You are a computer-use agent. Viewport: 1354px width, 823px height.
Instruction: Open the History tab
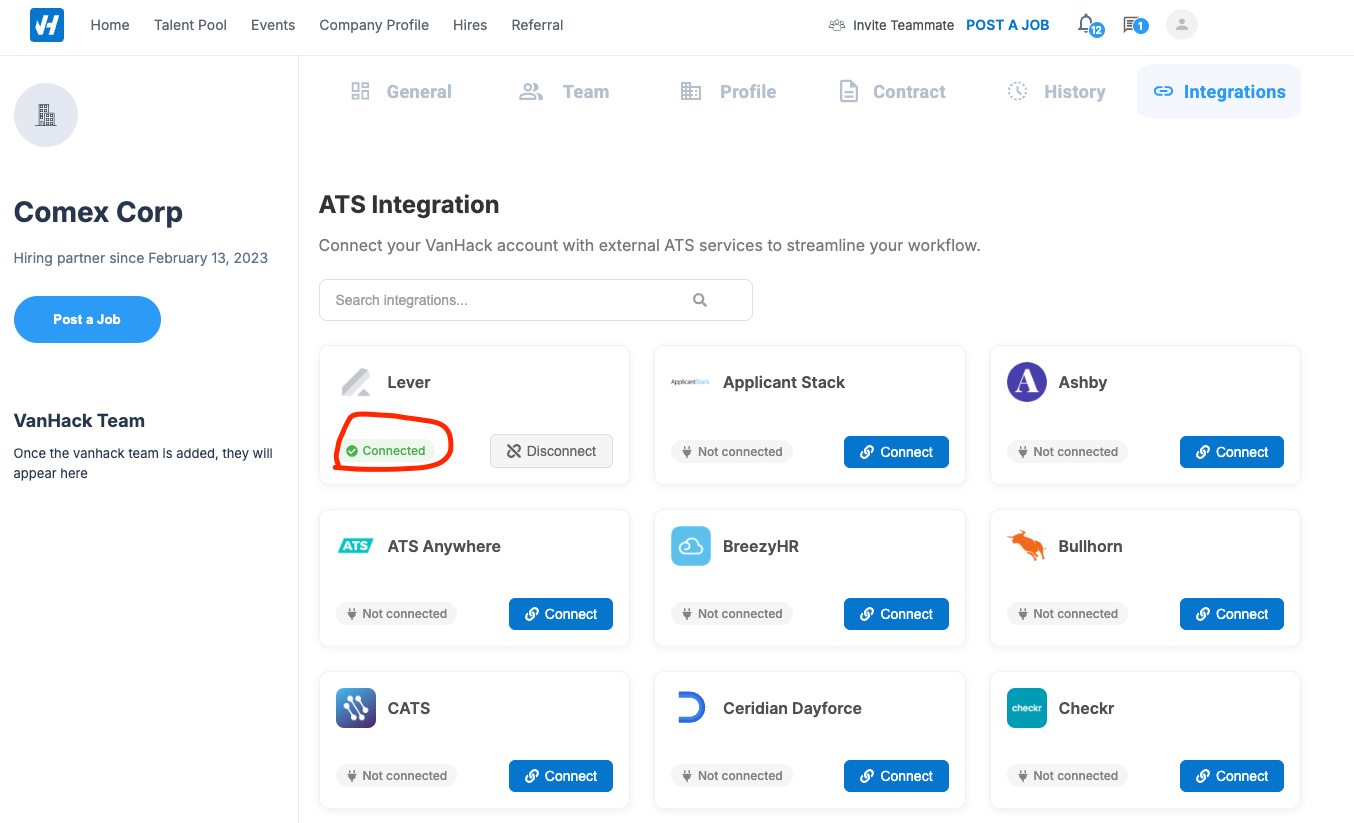click(x=1056, y=92)
